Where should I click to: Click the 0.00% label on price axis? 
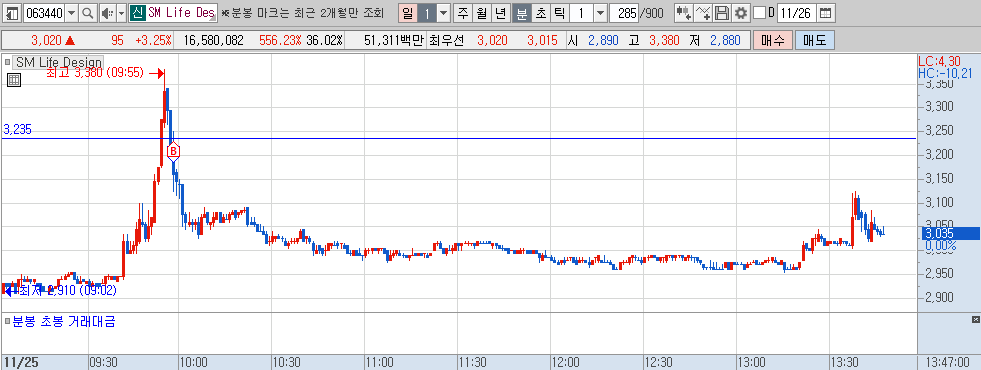[x=940, y=247]
